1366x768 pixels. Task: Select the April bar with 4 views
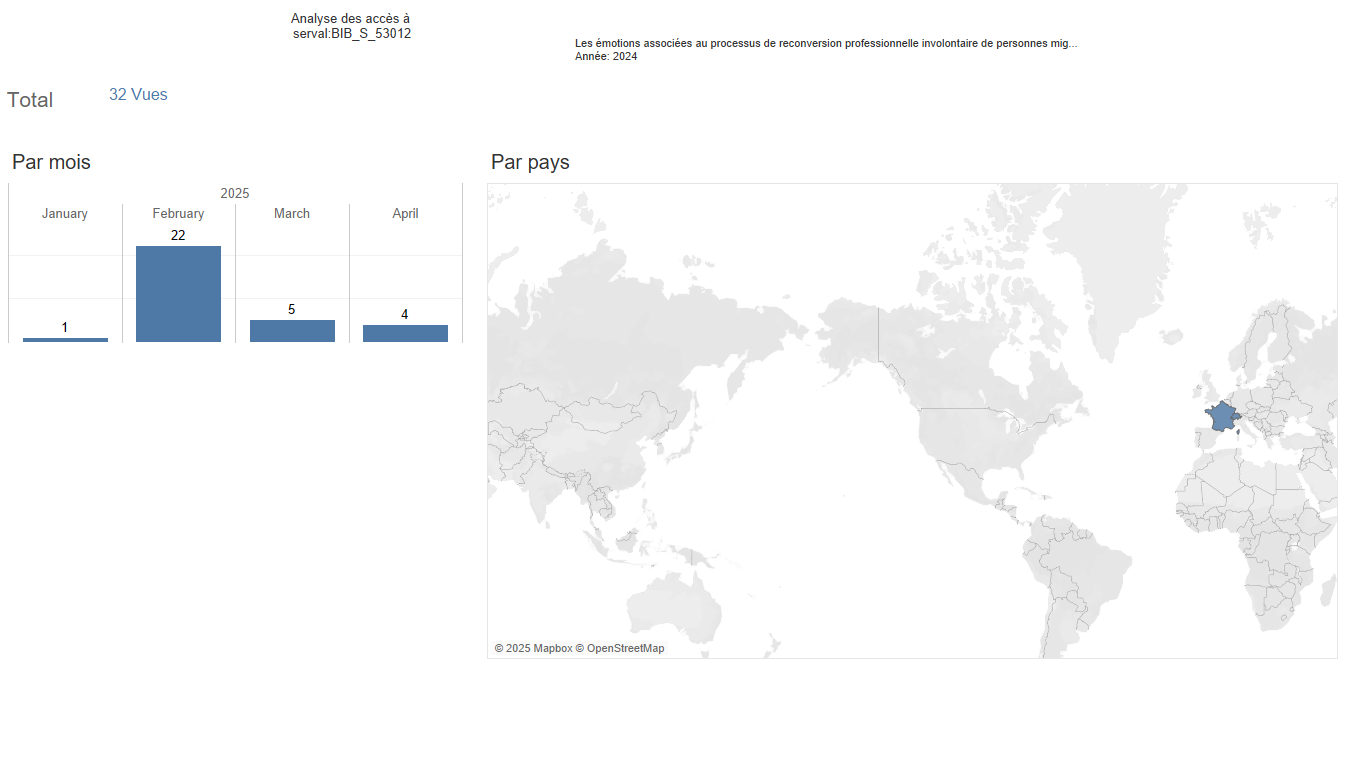pos(405,333)
